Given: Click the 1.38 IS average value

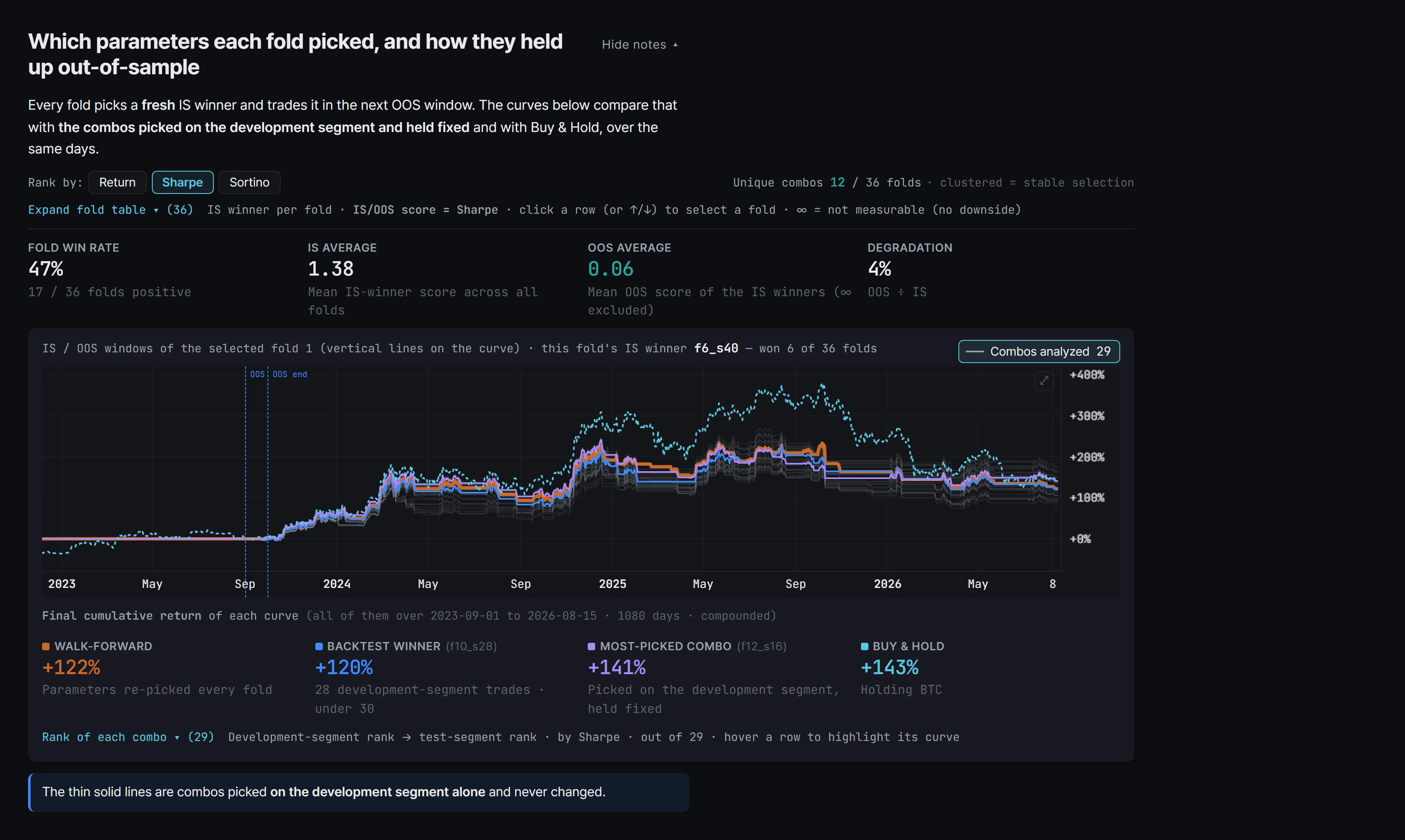Looking at the screenshot, I should coord(331,269).
